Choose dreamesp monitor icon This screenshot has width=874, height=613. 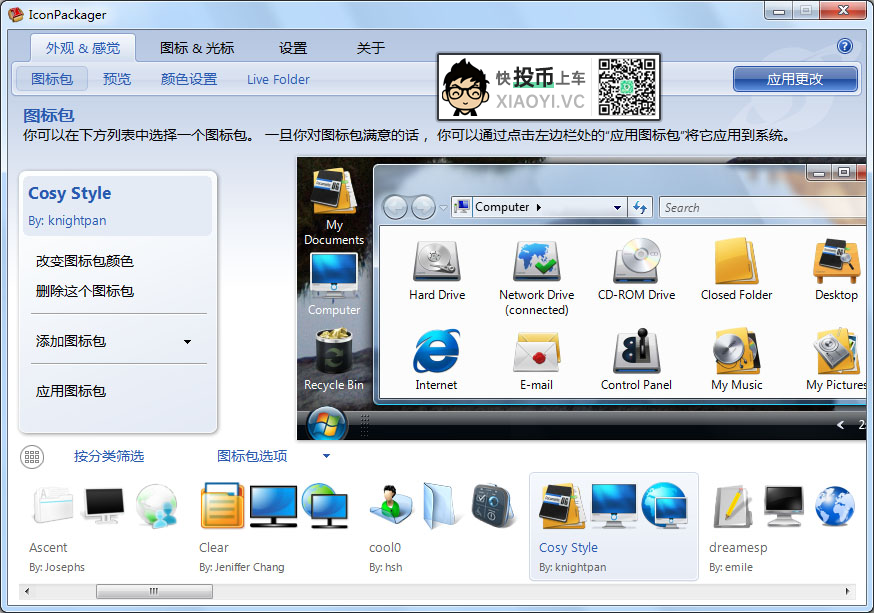pyautogui.click(x=784, y=506)
